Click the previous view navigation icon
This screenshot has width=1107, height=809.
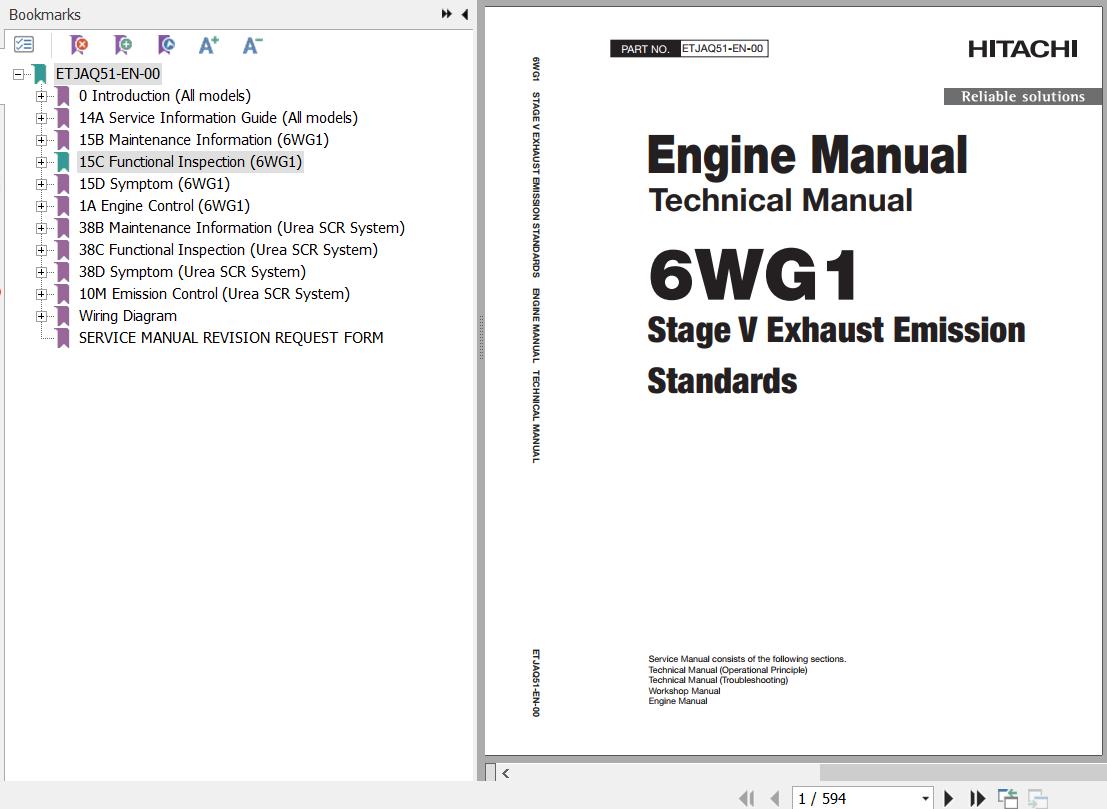click(1008, 798)
